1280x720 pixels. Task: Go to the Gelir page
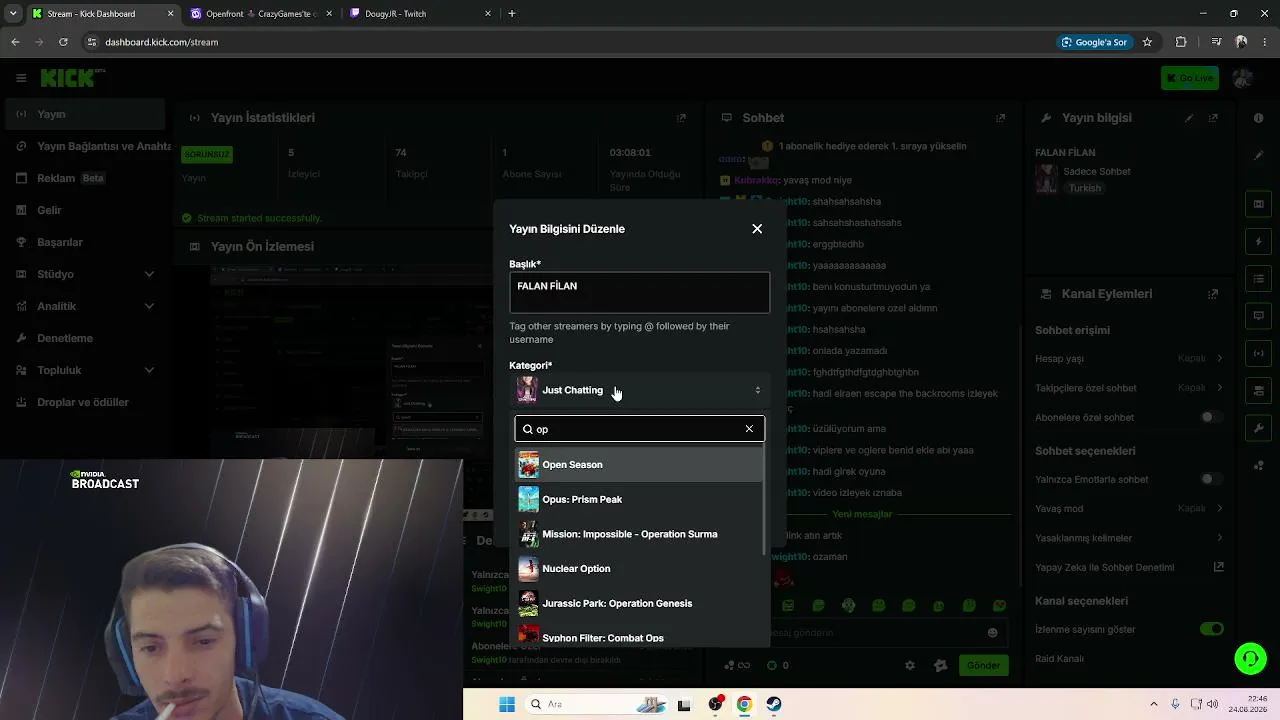click(x=84, y=210)
